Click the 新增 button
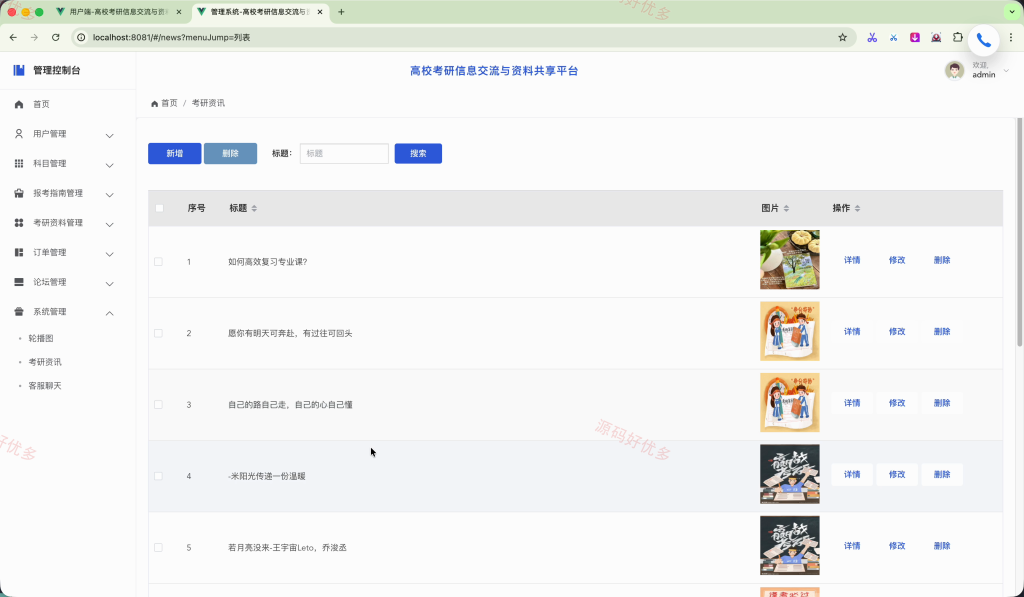This screenshot has height=597, width=1024. click(x=174, y=153)
